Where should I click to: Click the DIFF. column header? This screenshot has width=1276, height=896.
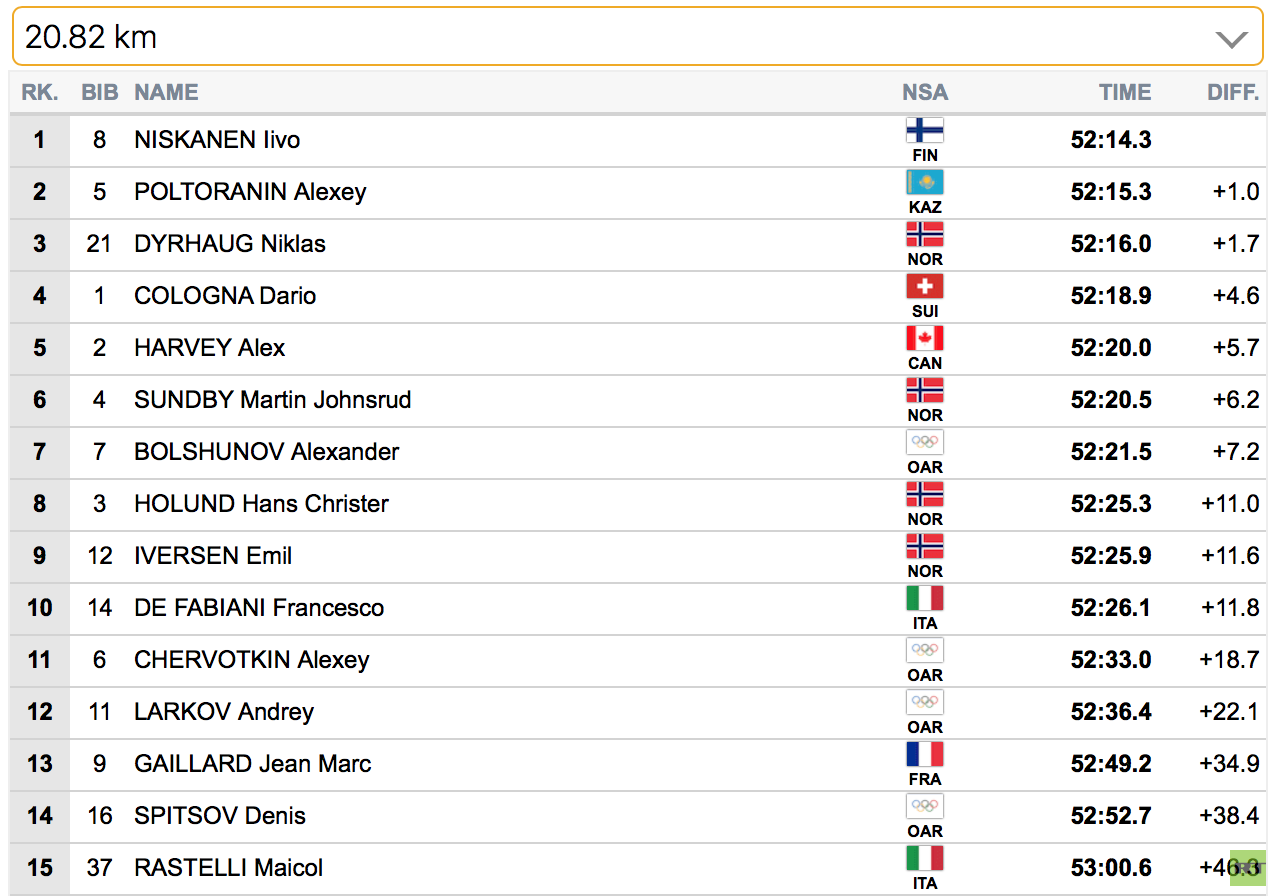tap(1233, 92)
